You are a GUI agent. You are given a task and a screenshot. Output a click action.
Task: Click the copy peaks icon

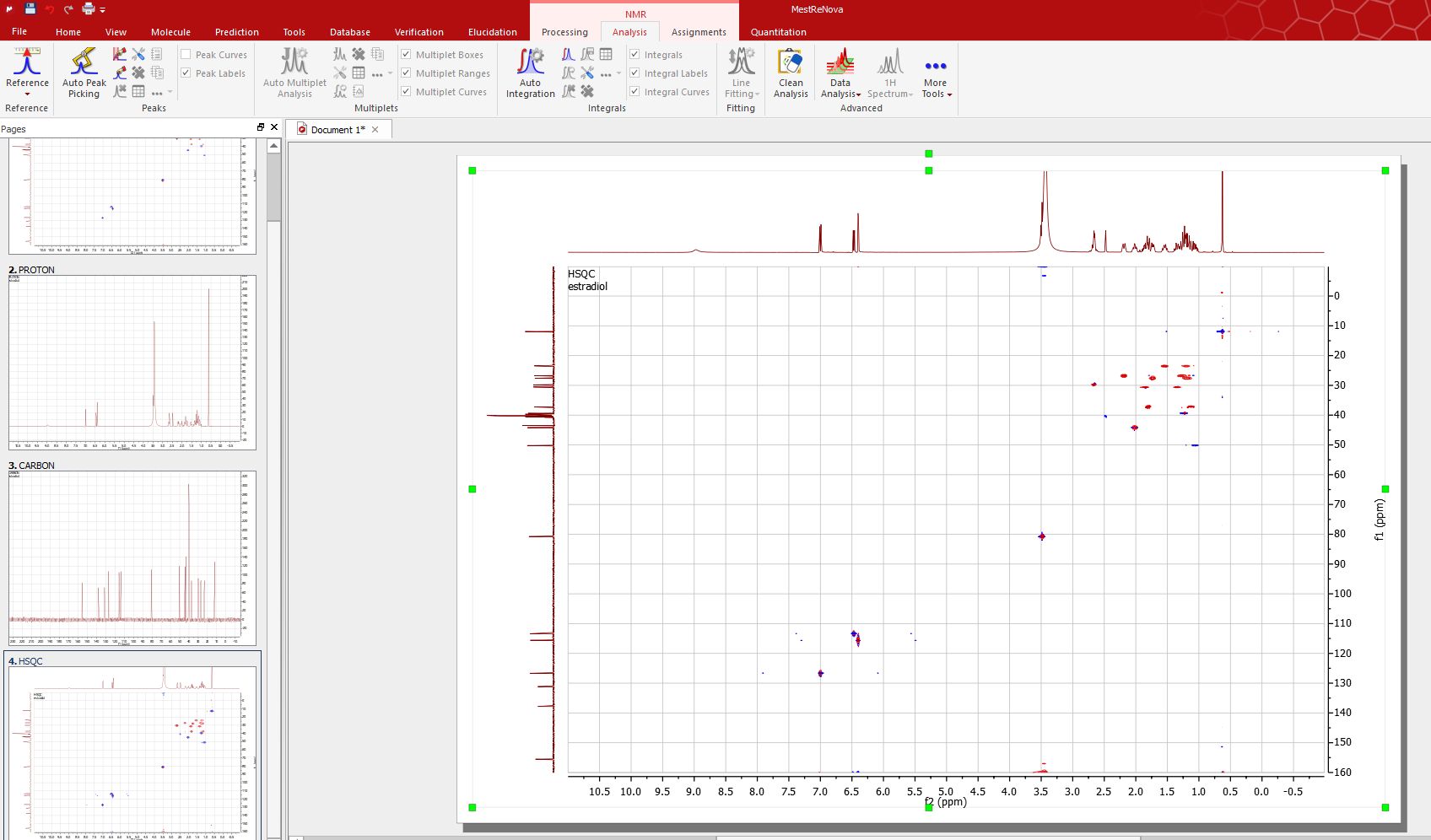(x=157, y=73)
